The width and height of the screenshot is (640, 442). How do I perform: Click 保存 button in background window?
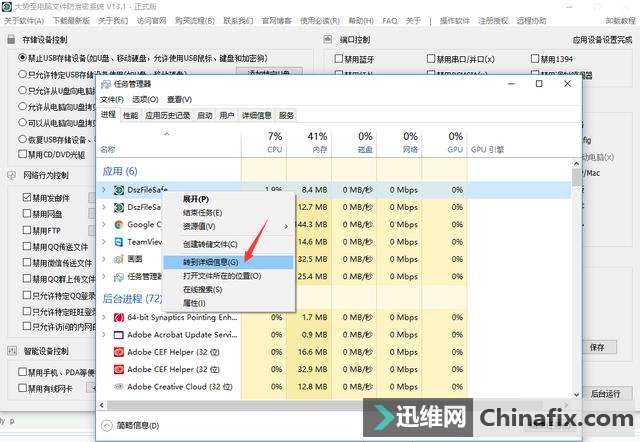point(597,347)
